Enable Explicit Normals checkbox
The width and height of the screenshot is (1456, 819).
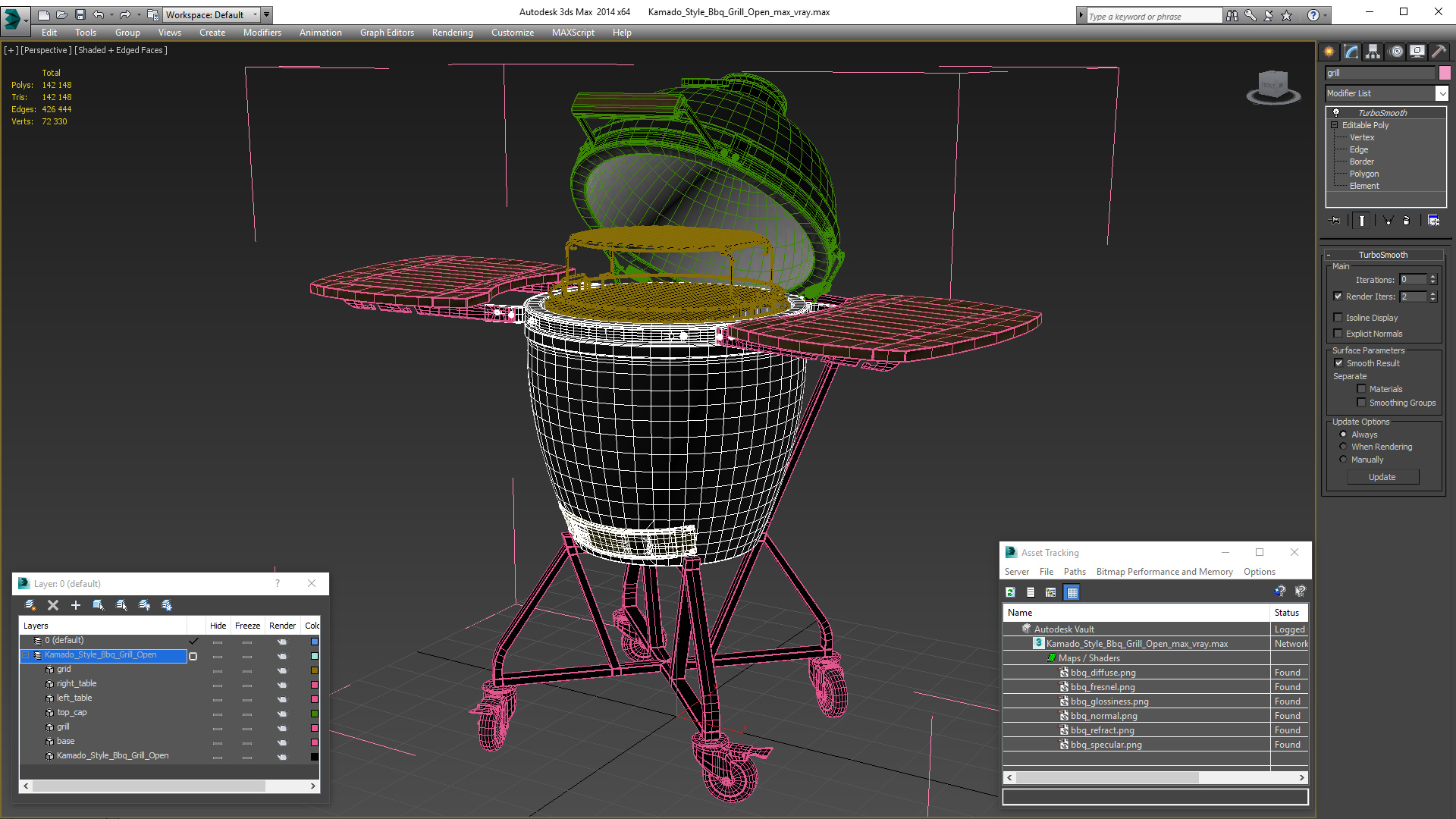[x=1338, y=334]
